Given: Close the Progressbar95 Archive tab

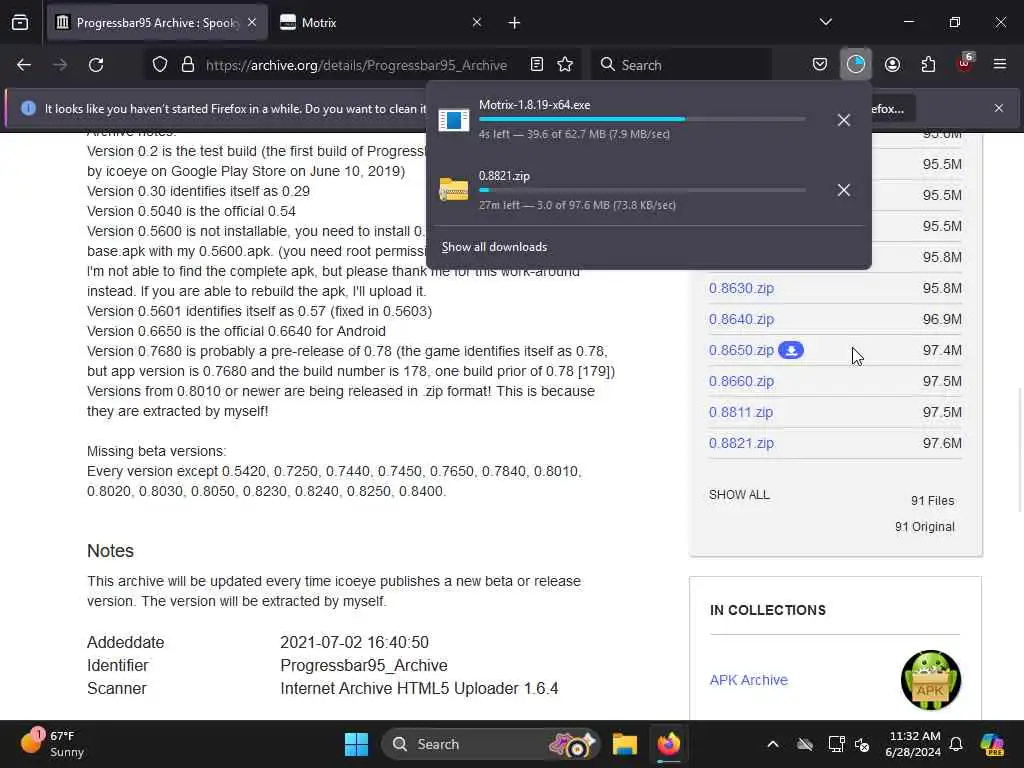Looking at the screenshot, I should point(252,23).
